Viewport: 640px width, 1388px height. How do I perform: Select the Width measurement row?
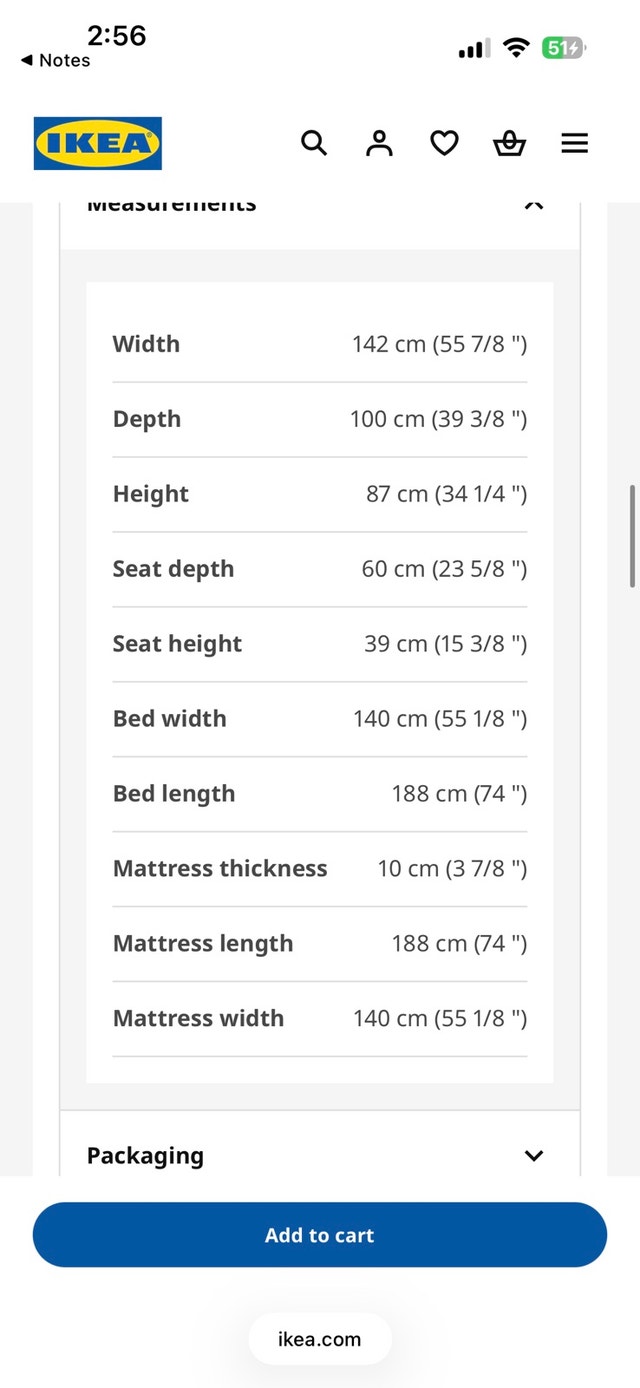(x=320, y=344)
